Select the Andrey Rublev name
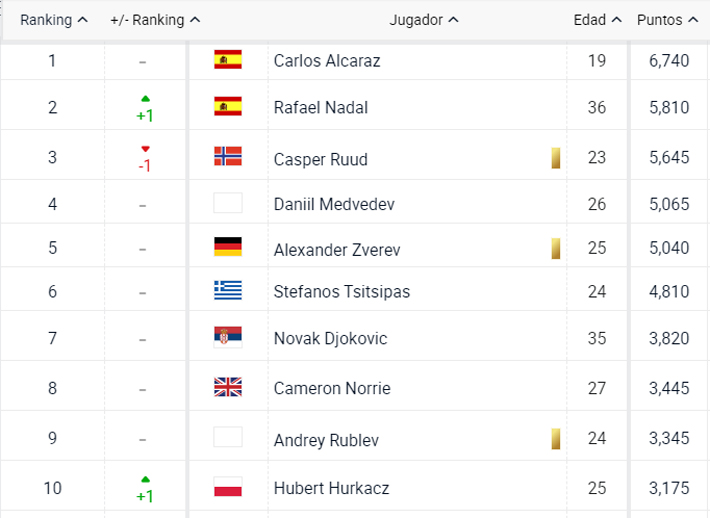This screenshot has height=518, width=710. click(x=326, y=440)
